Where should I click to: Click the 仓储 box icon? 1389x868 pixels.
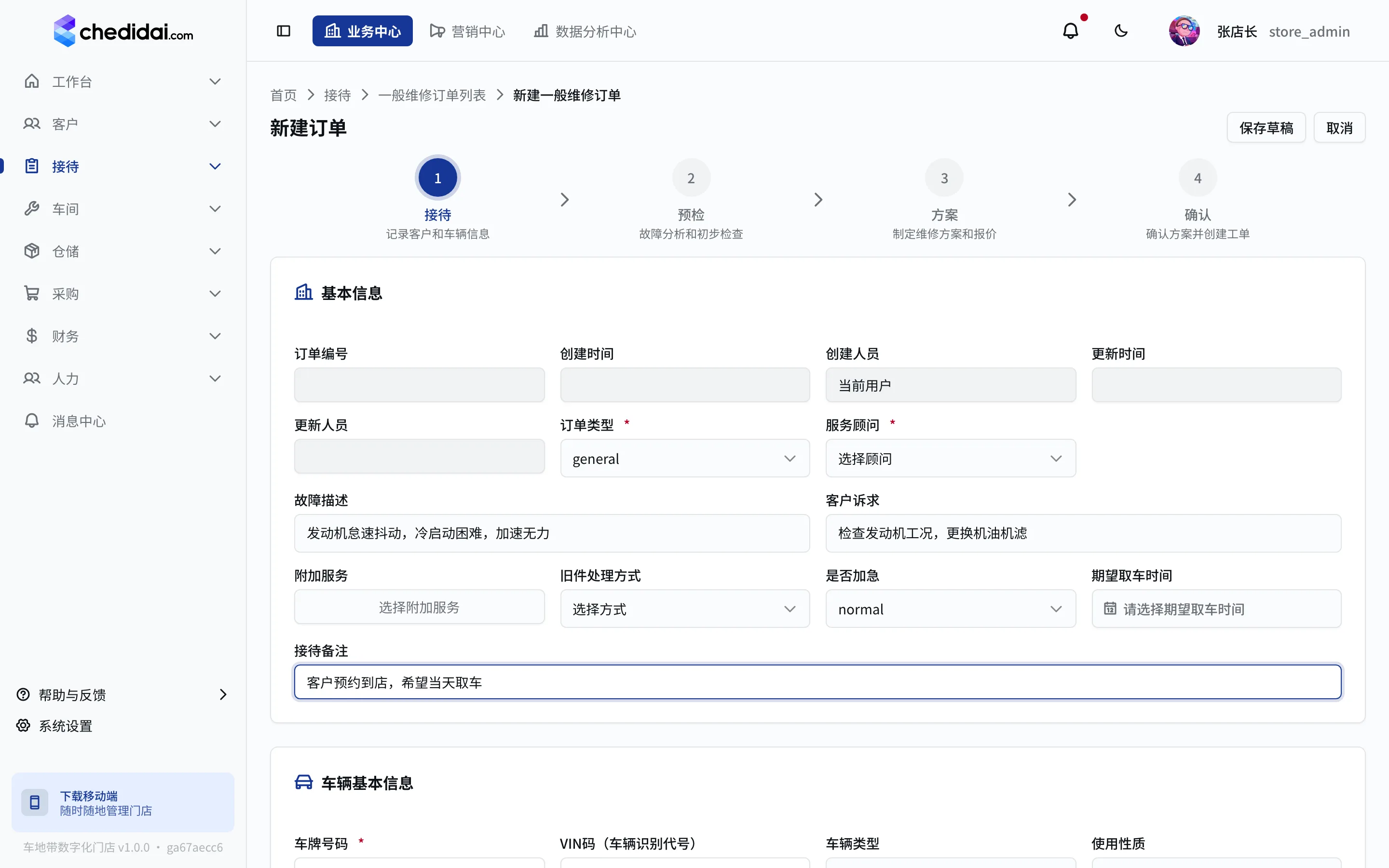[31, 251]
